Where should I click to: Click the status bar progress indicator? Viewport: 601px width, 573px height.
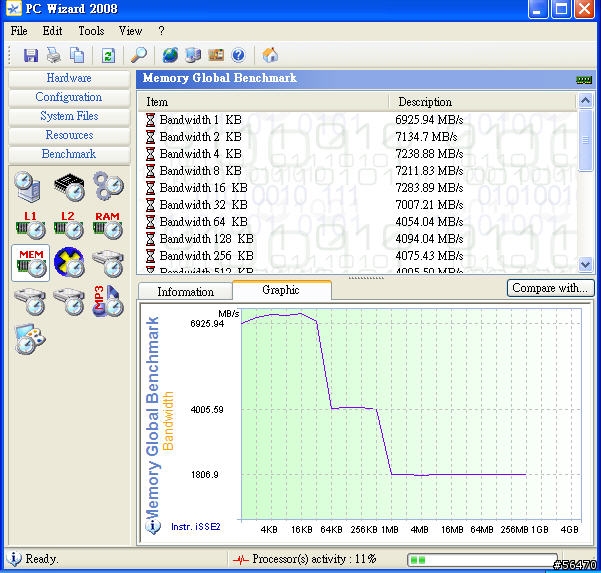[483, 560]
